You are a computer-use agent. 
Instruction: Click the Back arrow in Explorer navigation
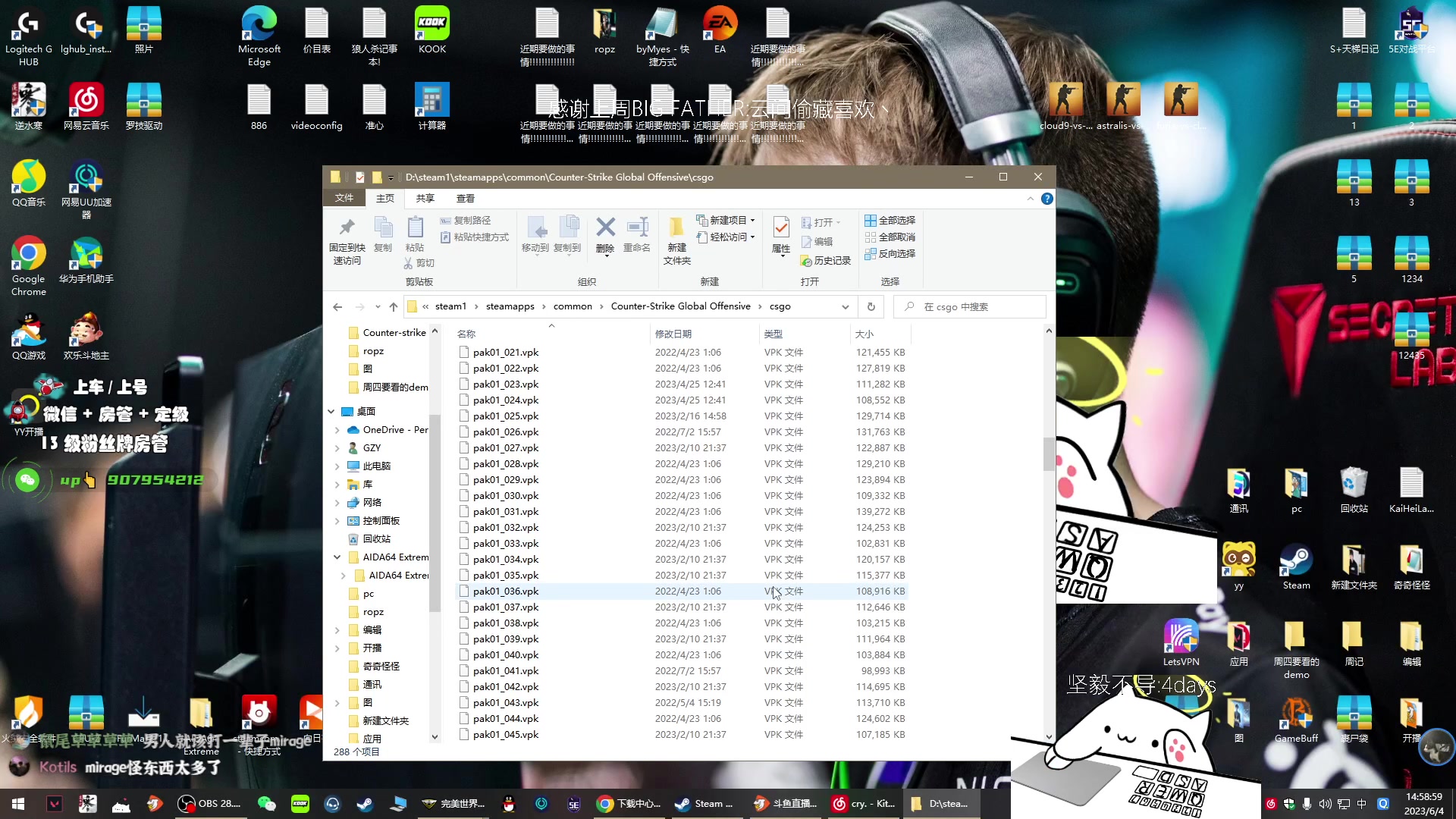click(x=337, y=307)
